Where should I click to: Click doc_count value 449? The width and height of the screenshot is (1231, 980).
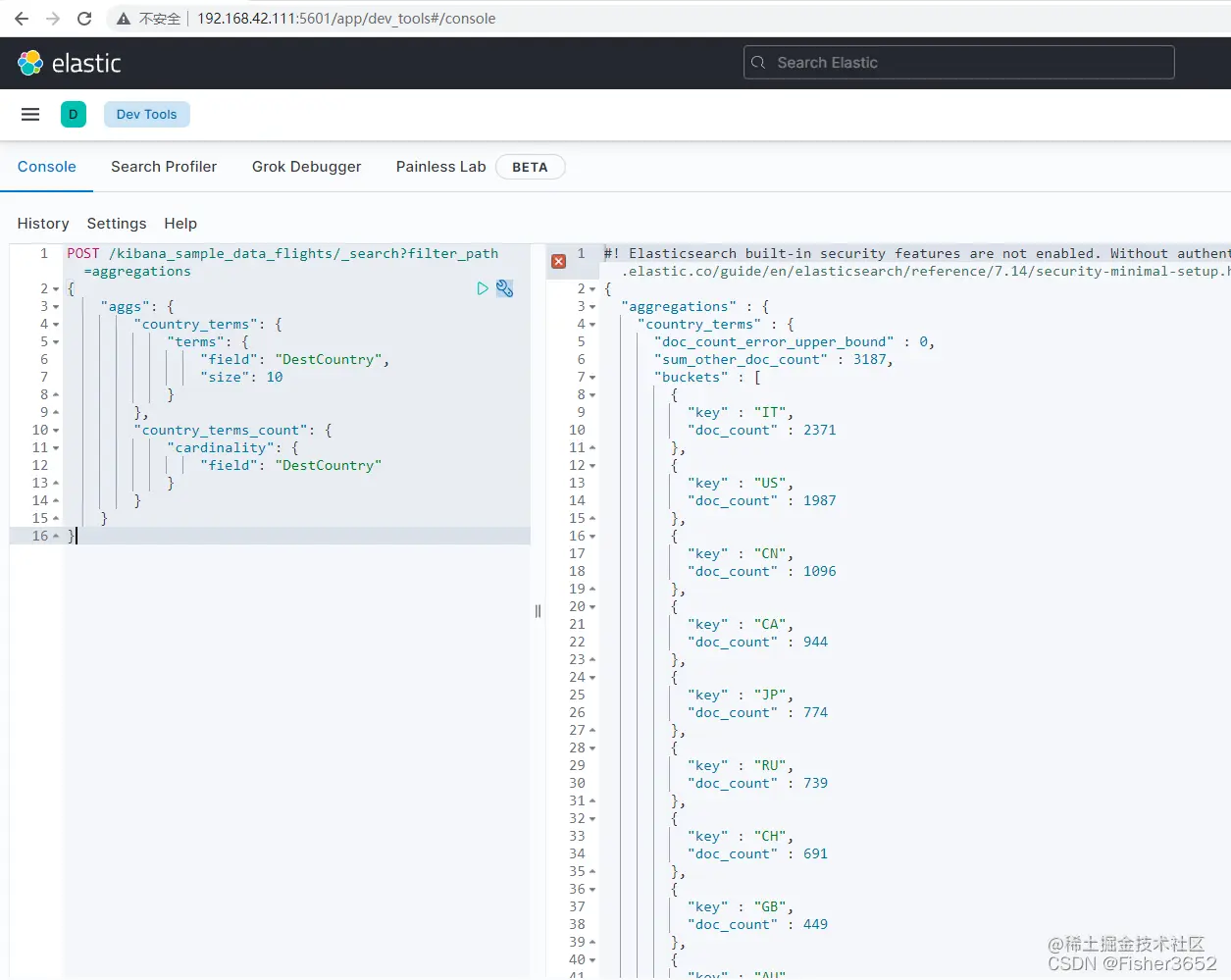pyautogui.click(x=815, y=925)
